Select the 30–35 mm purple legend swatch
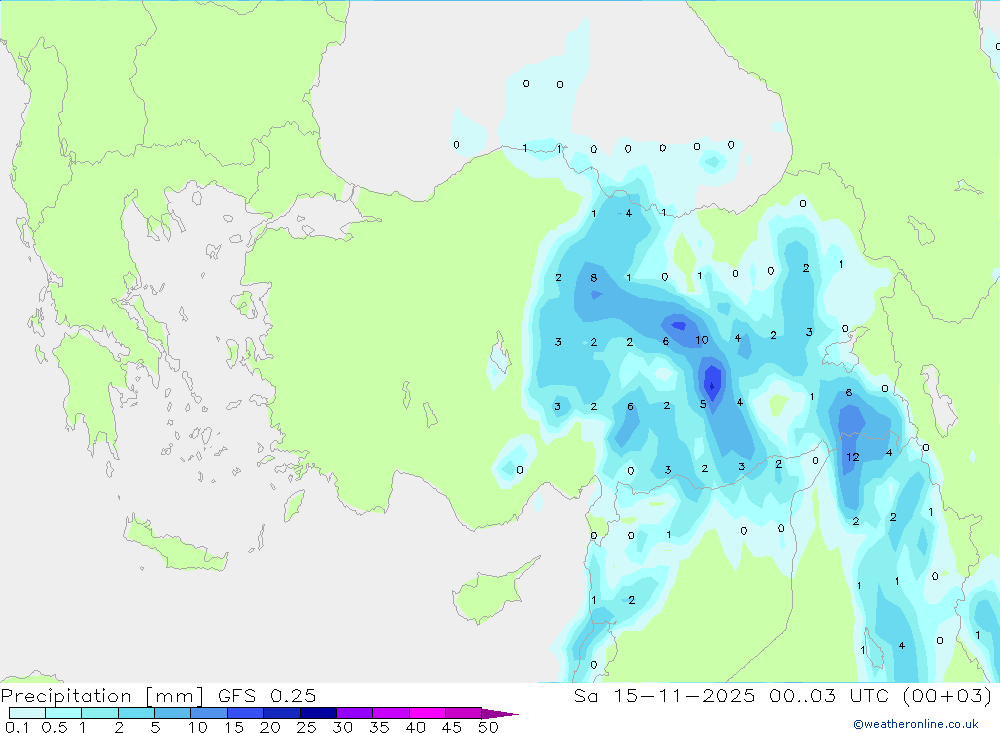Viewport: 1000px width, 733px height. (354, 713)
